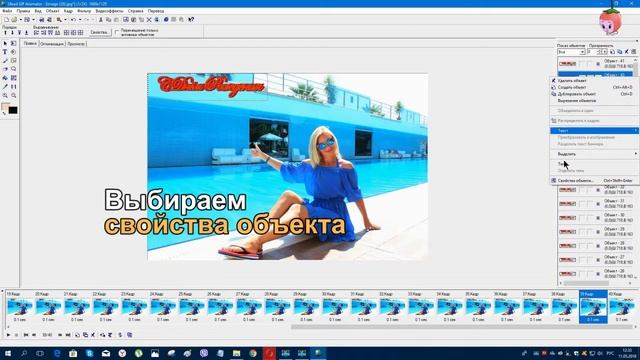Open the Object menu in the menu bar
The image size is (640, 360).
click(52, 11)
